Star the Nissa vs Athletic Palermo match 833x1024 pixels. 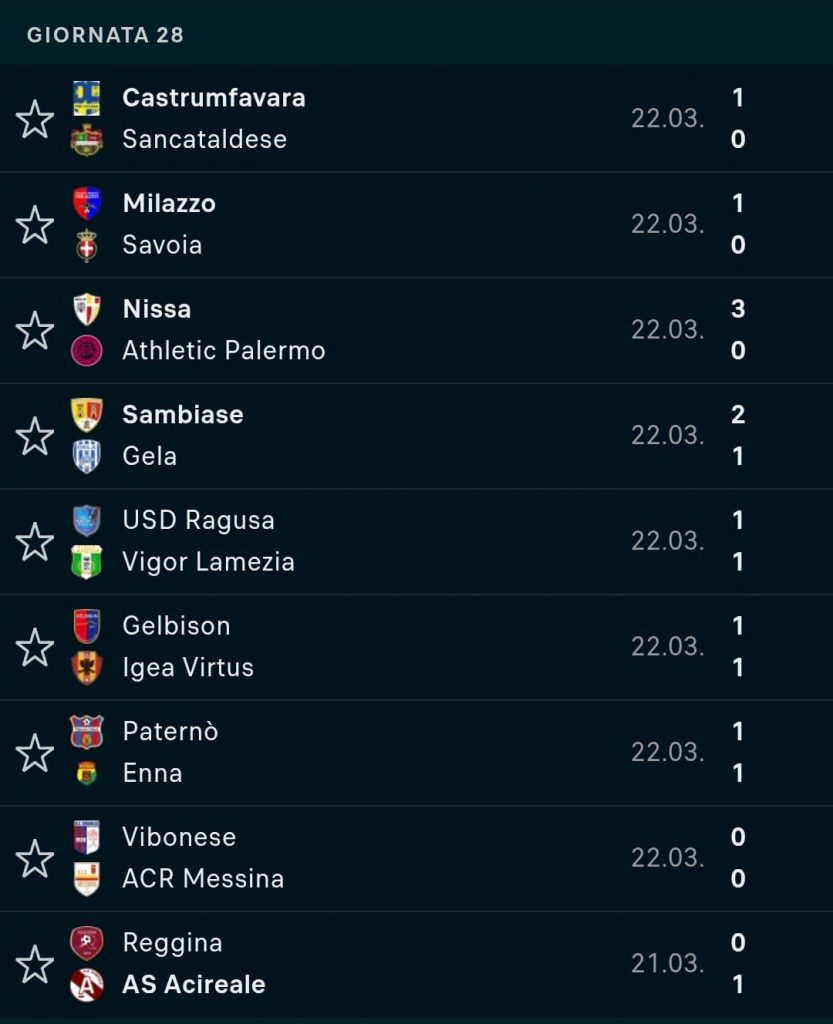click(35, 330)
